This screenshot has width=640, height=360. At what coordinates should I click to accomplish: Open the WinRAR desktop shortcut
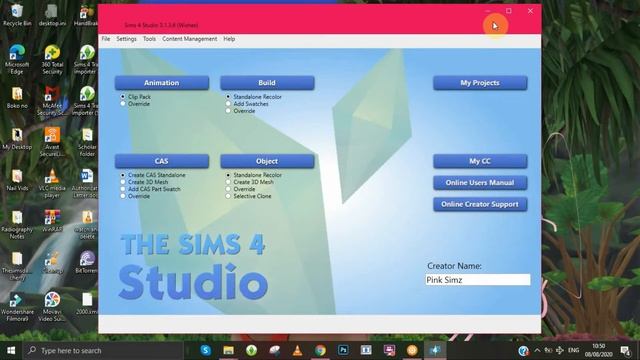coord(52,220)
